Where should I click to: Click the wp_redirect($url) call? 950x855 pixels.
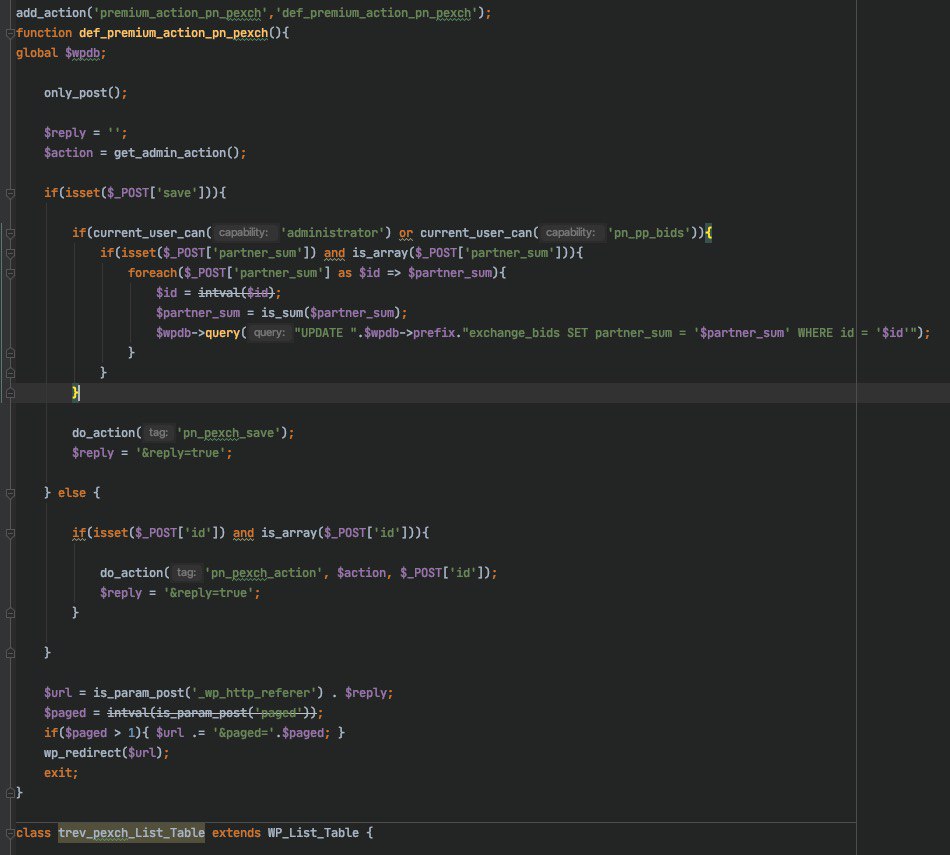(103, 753)
